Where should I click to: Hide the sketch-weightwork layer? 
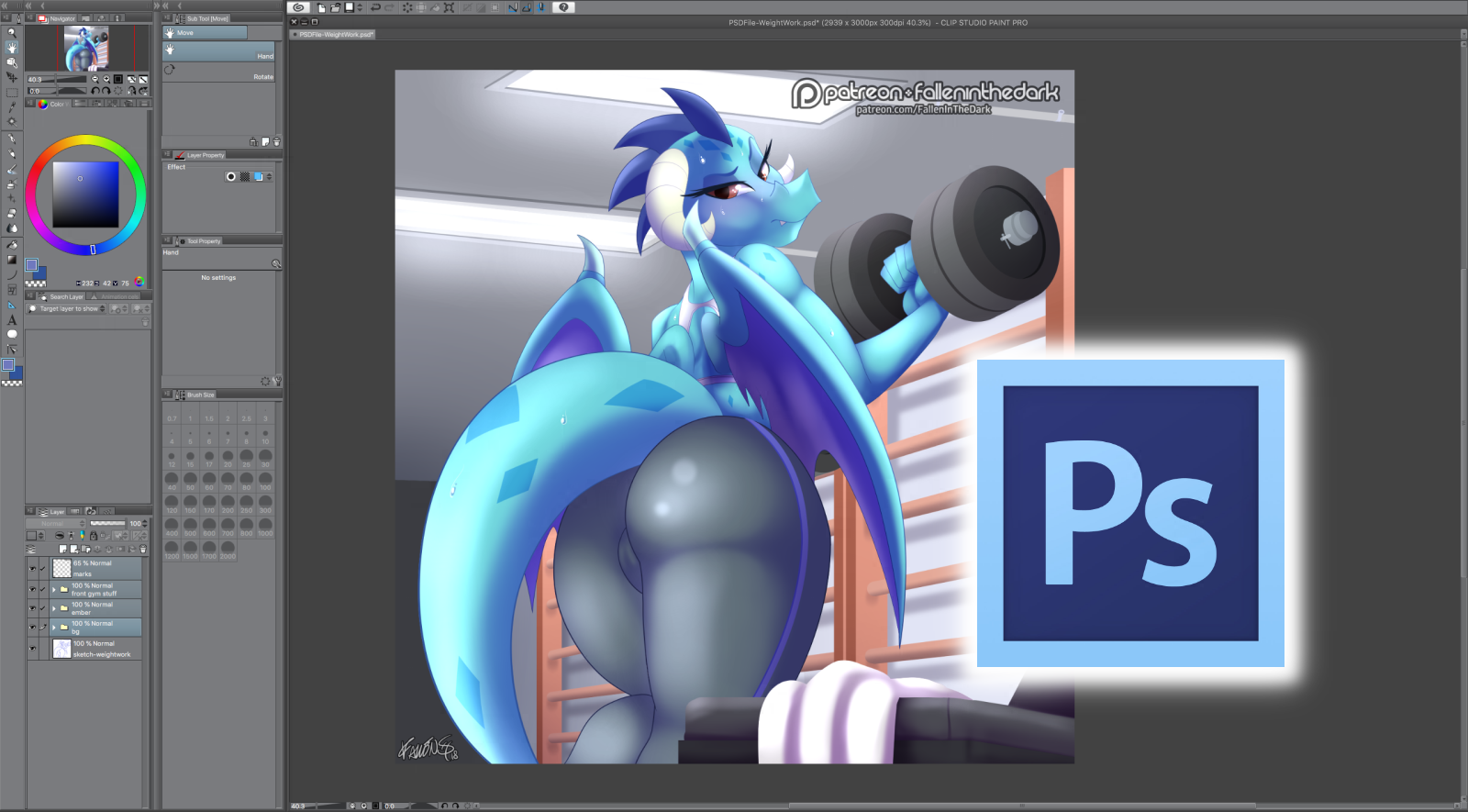[x=32, y=649]
